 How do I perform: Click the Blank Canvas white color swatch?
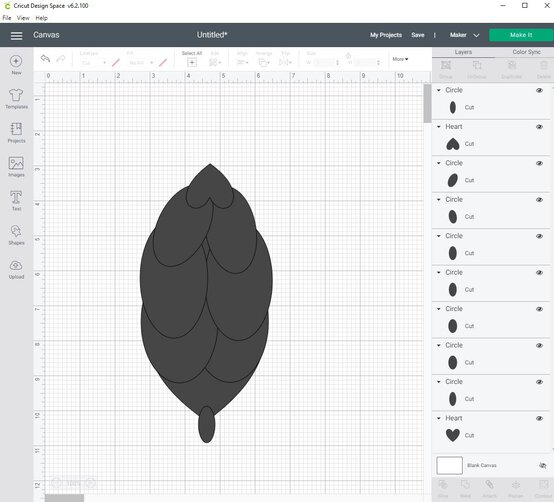click(449, 465)
